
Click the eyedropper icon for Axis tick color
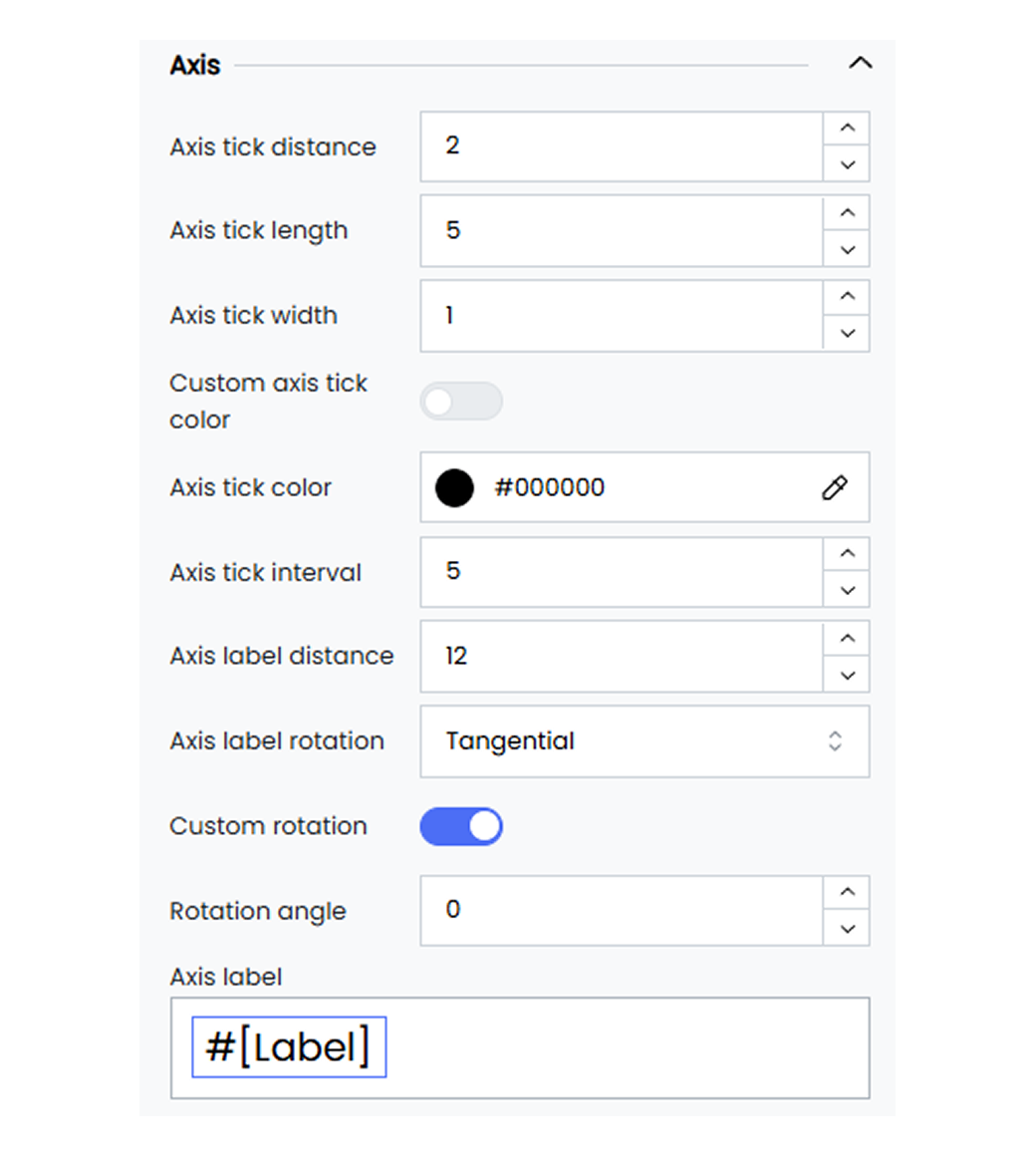pos(834,487)
